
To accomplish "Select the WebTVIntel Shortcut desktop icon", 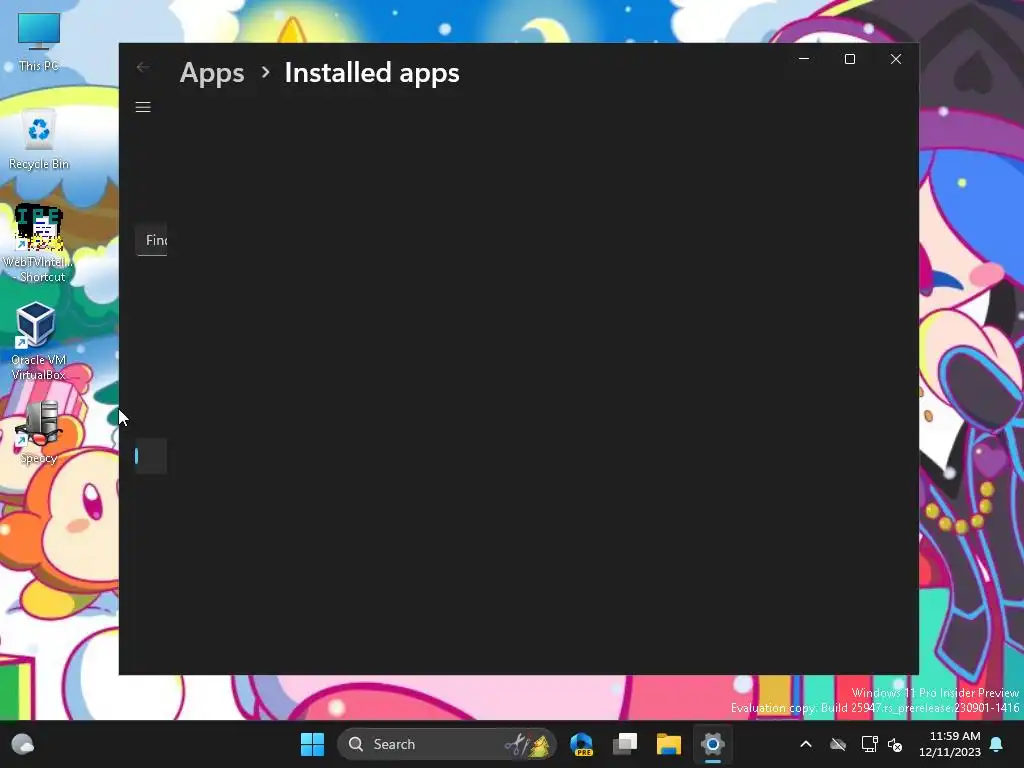I will [x=39, y=244].
